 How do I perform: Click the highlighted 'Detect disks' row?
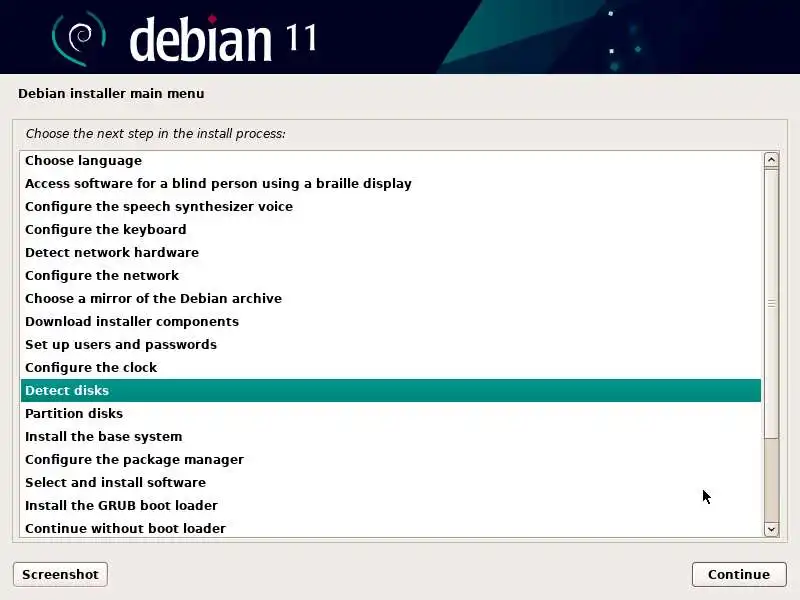click(x=390, y=390)
